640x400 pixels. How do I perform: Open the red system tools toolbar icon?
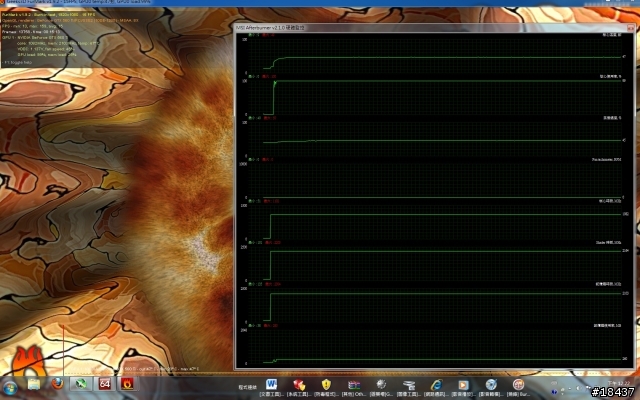pyautogui.click(x=299, y=384)
